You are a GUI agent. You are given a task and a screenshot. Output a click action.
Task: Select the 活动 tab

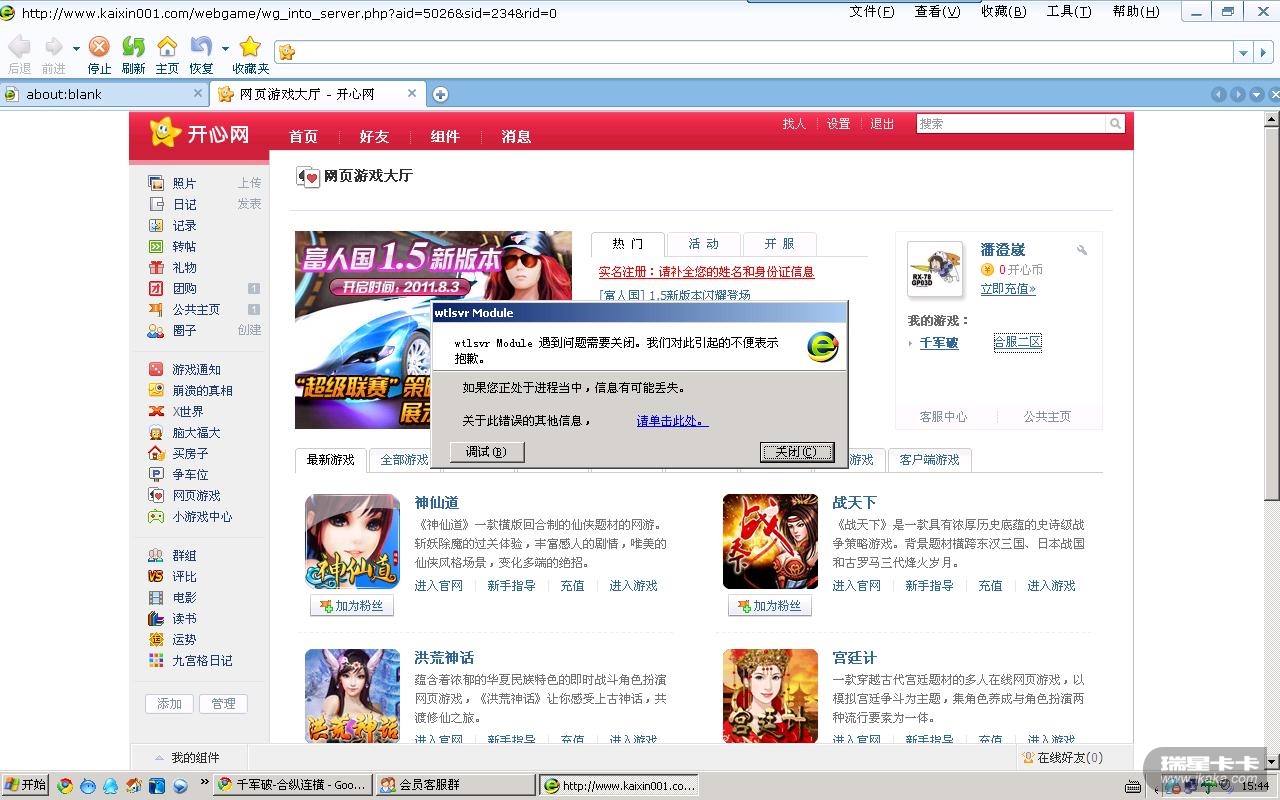tap(704, 244)
